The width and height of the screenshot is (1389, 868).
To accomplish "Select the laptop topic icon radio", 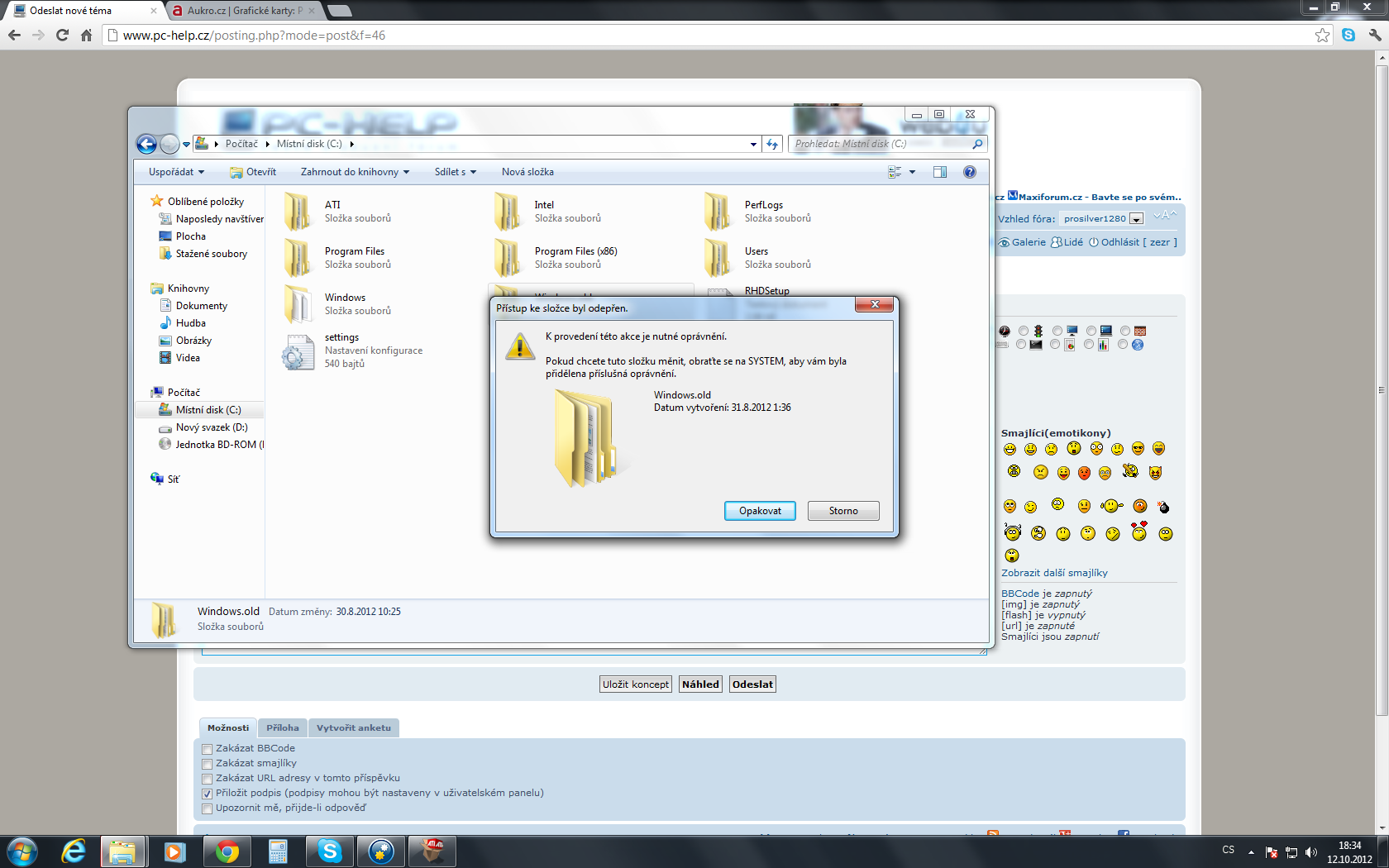I will tap(1091, 331).
